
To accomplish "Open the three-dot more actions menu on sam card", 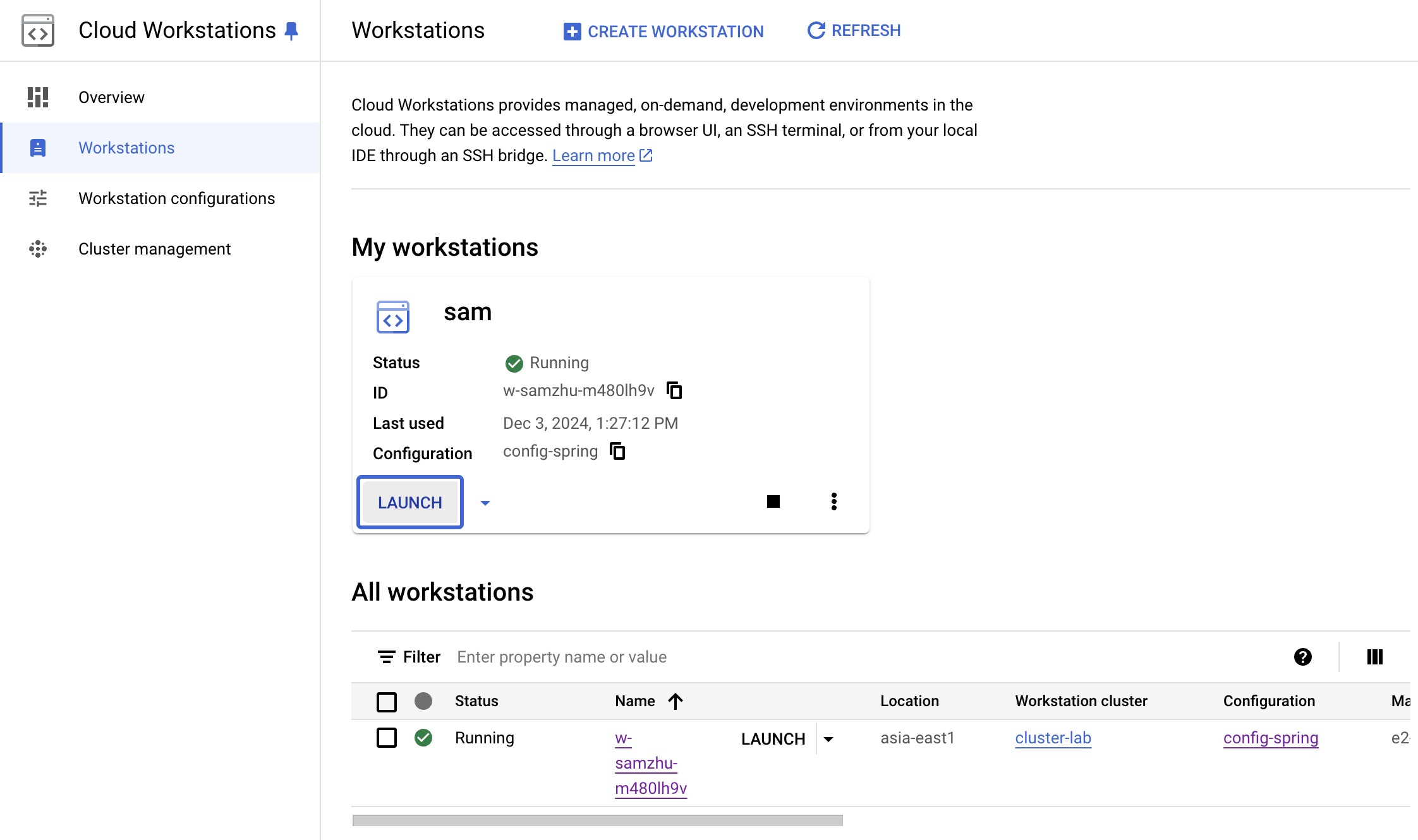I will 834,501.
